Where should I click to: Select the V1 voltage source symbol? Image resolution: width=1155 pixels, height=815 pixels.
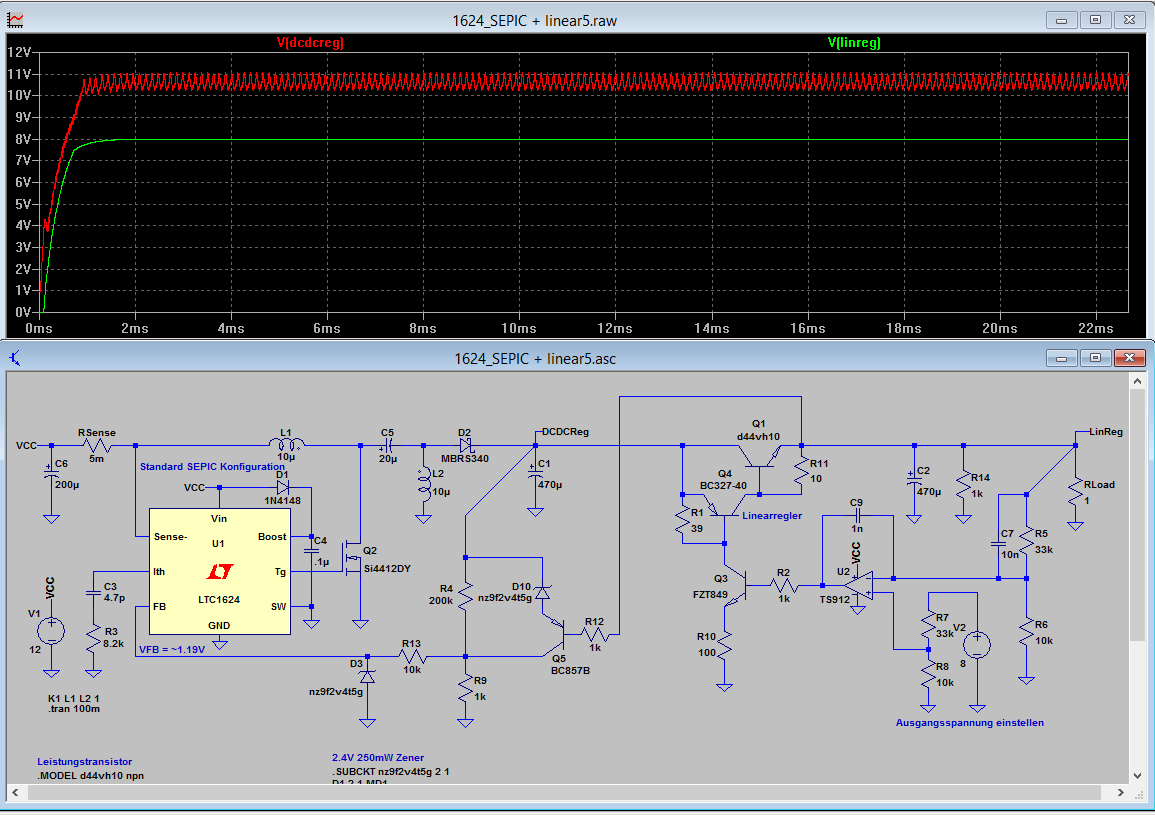coord(51,631)
